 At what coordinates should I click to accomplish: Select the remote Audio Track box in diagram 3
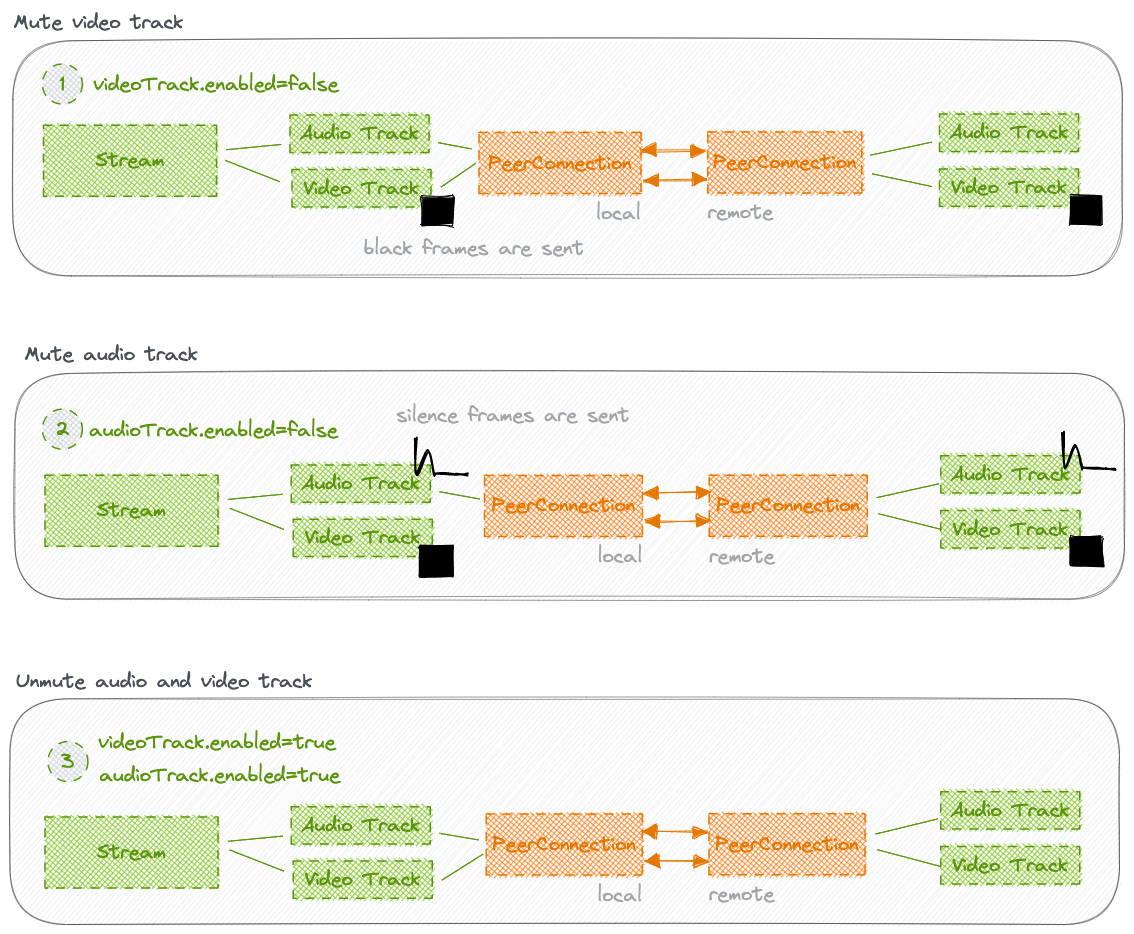coord(1010,810)
